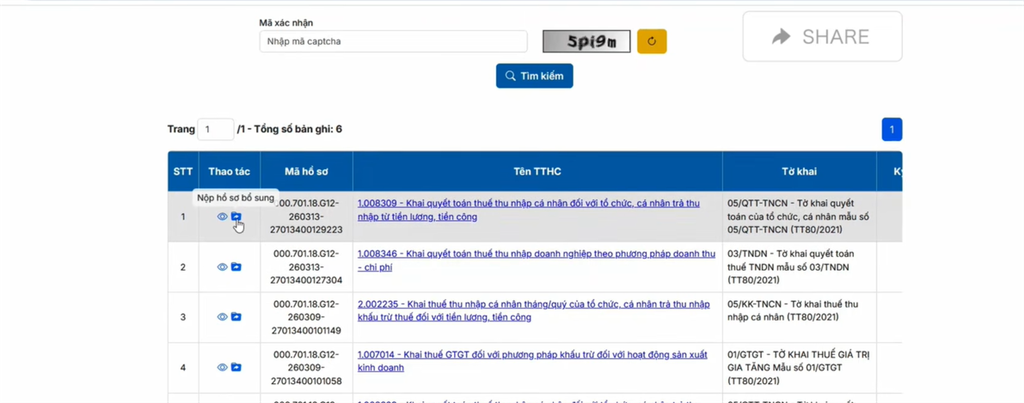View record details in row 2
Image resolution: width=1024 pixels, height=403 pixels.
(x=222, y=267)
